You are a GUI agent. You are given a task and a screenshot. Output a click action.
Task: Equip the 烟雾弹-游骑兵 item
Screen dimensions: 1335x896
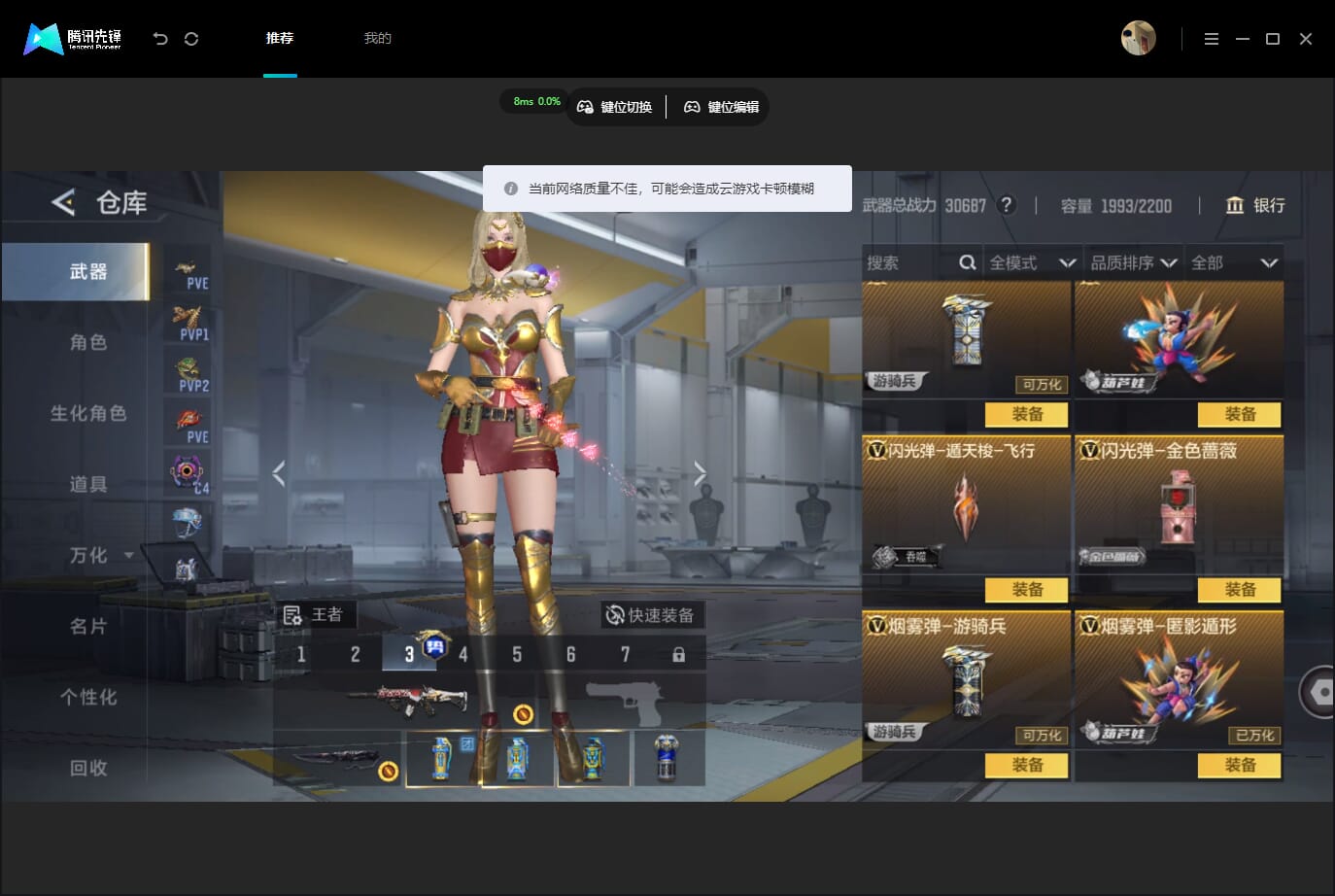point(1027,766)
